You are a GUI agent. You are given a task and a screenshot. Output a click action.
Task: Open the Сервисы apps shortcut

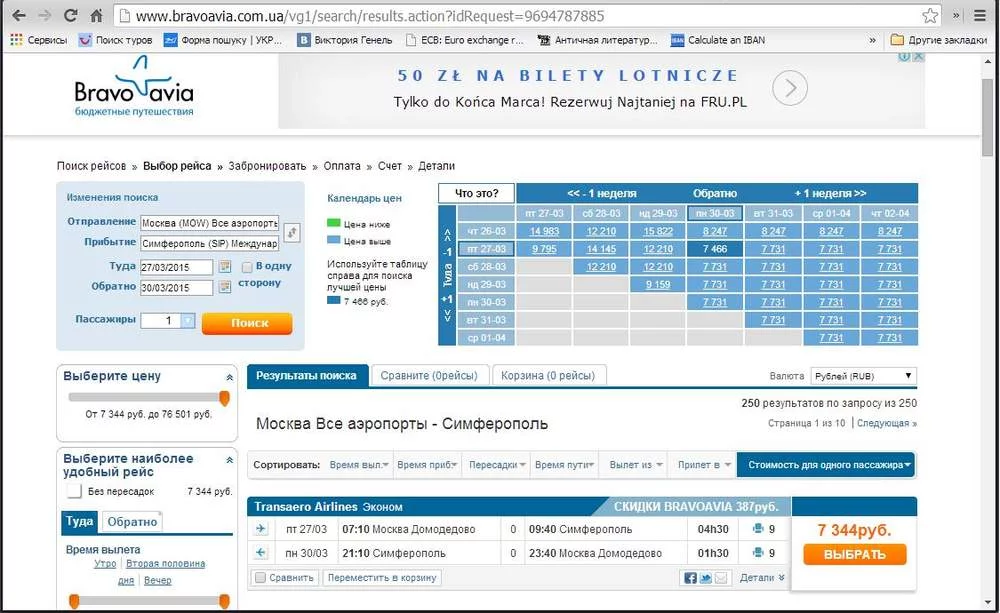(x=38, y=40)
